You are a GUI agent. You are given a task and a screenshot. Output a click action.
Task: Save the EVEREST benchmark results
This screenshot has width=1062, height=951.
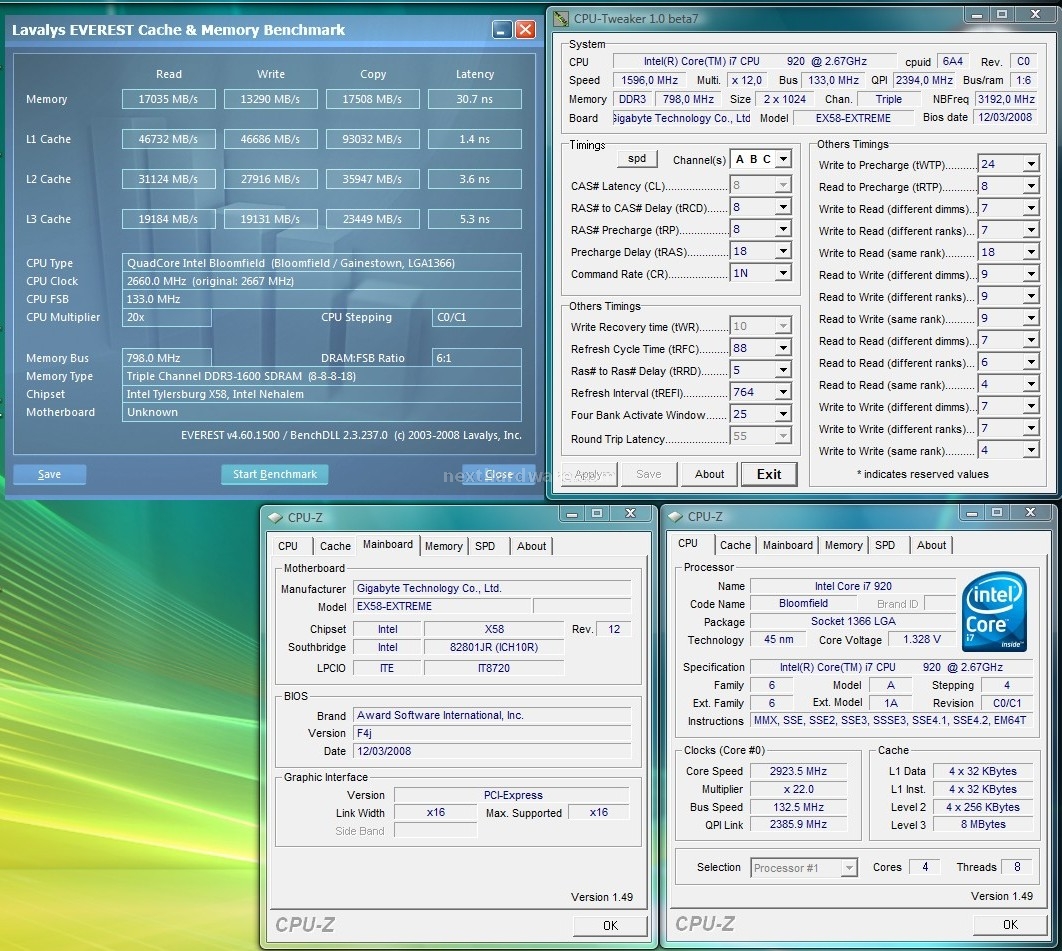point(49,474)
